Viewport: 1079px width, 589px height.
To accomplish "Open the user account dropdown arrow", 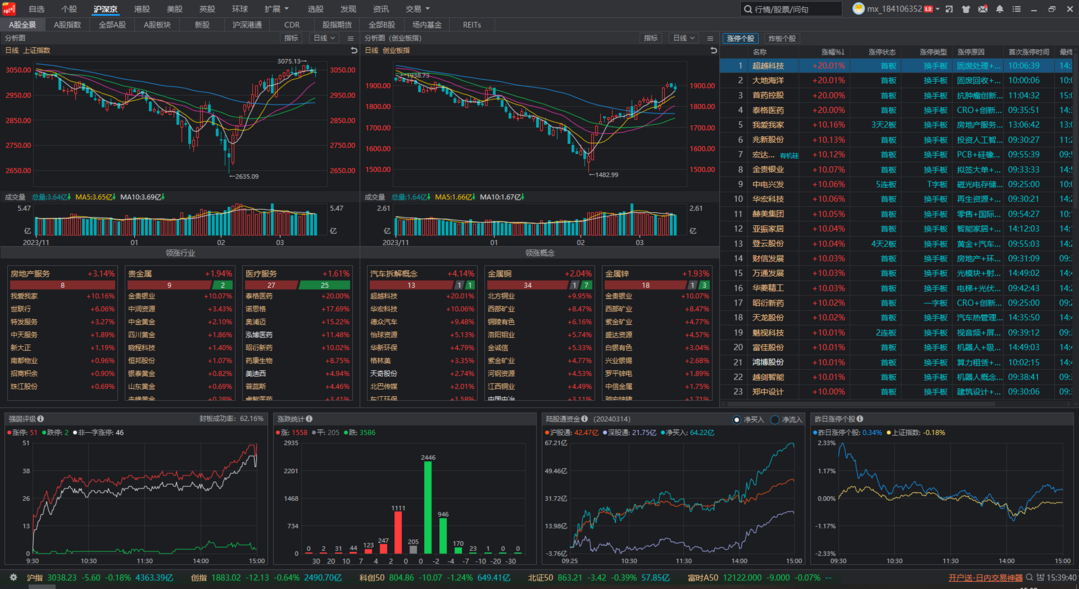I will tap(937, 9).
